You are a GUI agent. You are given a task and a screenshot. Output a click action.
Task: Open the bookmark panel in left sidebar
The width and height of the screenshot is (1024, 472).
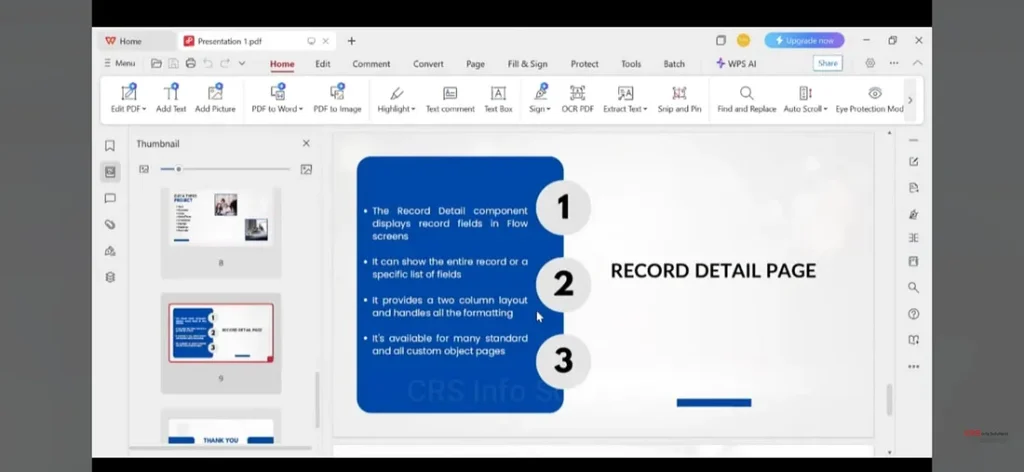coord(110,145)
